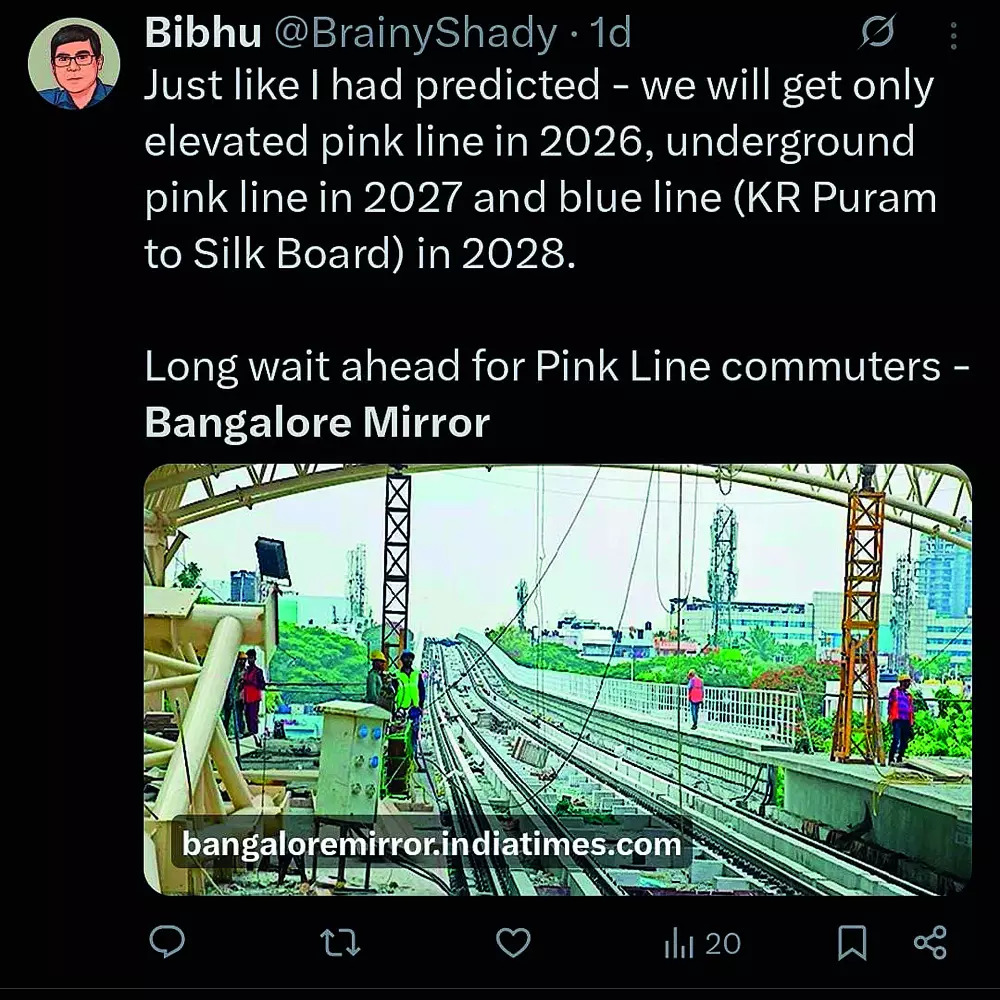Like the tweet with the heart icon
The height and width of the screenshot is (1000, 1000).
tap(513, 943)
